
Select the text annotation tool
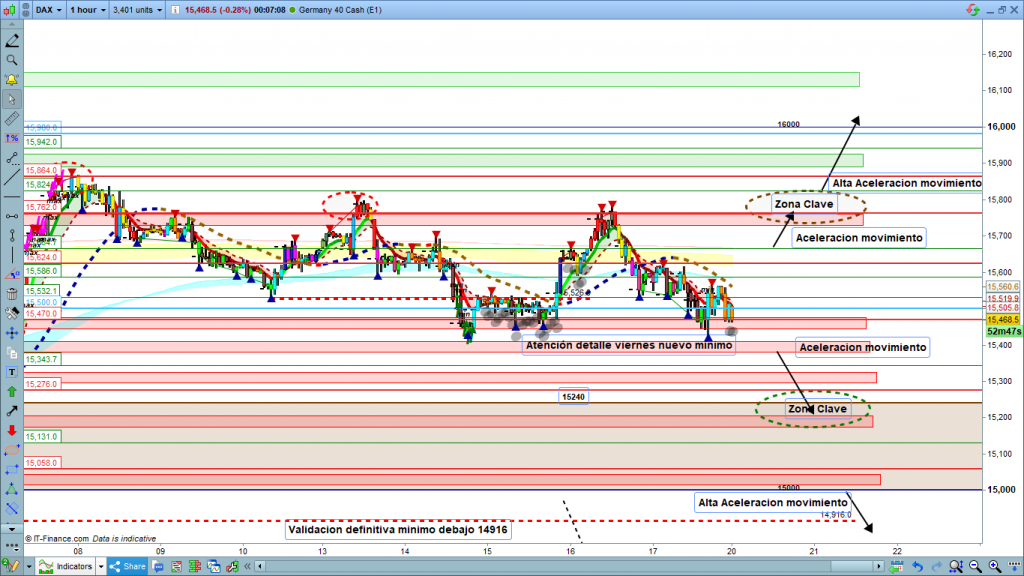(12, 372)
